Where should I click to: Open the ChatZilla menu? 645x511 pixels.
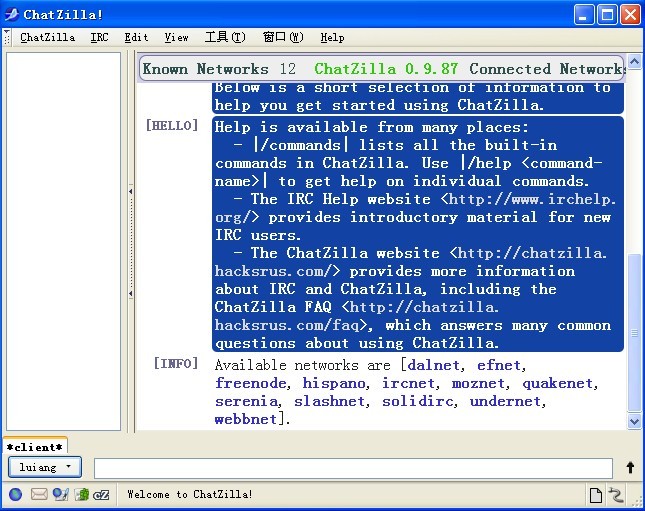48,37
